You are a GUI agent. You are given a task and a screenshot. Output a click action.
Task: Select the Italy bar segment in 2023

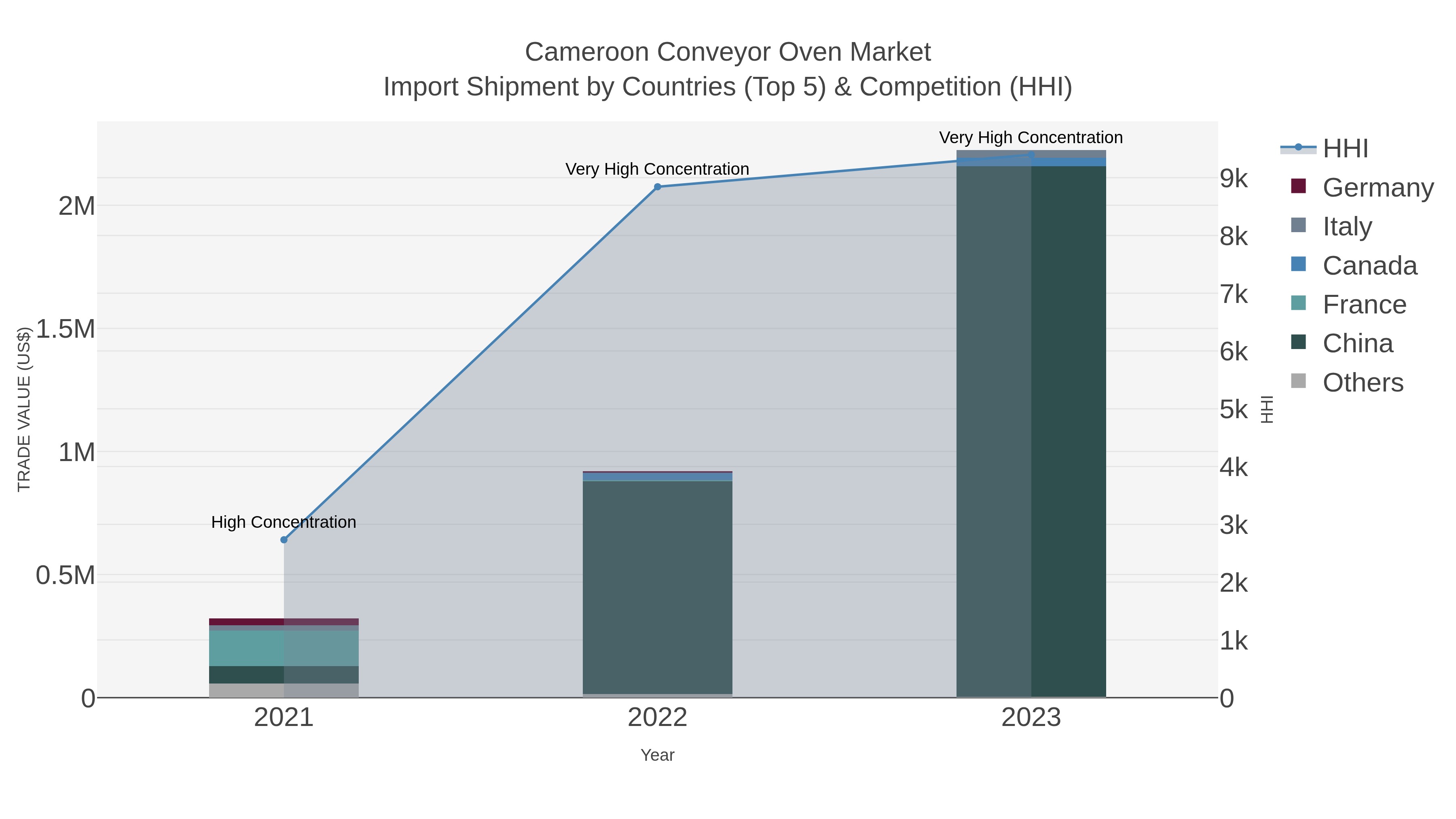pyautogui.click(x=1031, y=154)
